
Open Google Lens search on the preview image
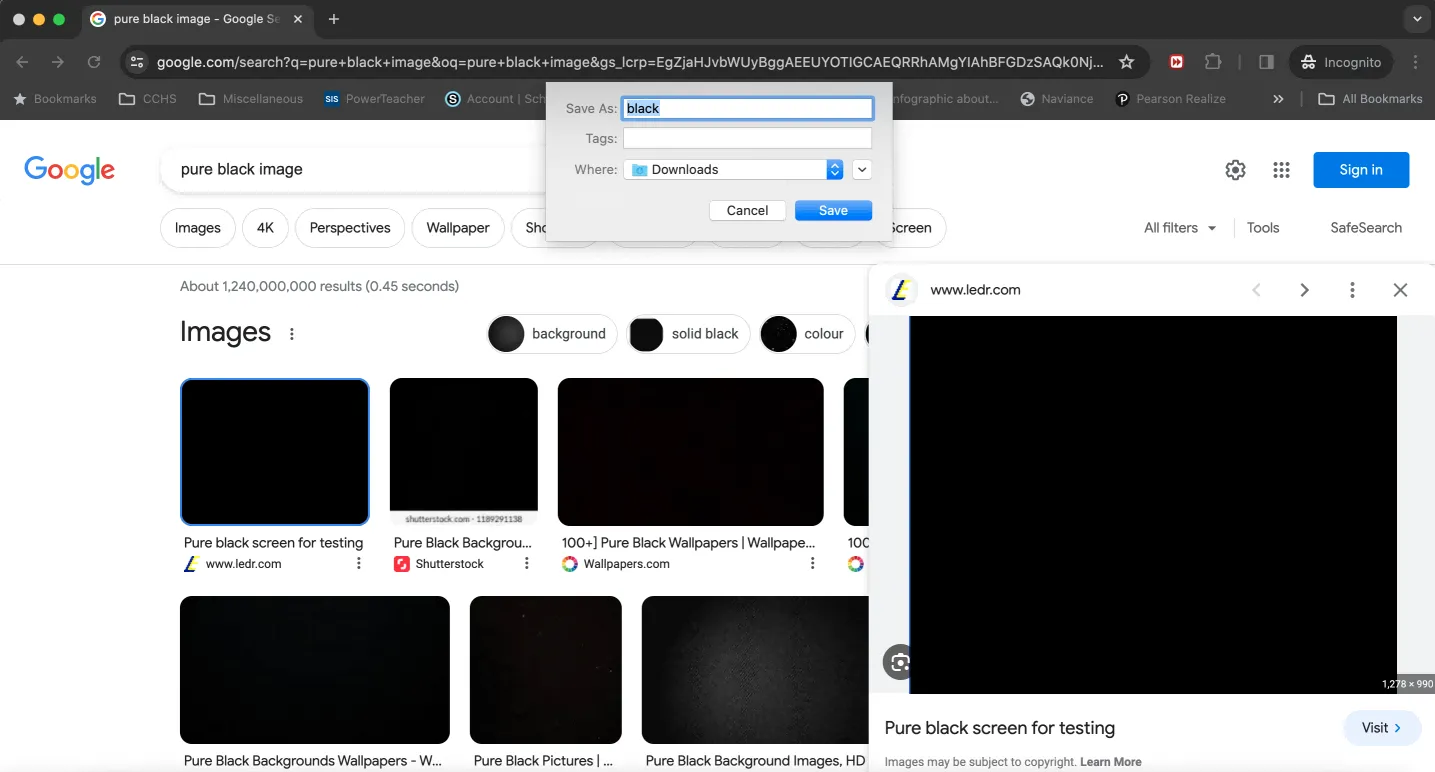pos(899,662)
